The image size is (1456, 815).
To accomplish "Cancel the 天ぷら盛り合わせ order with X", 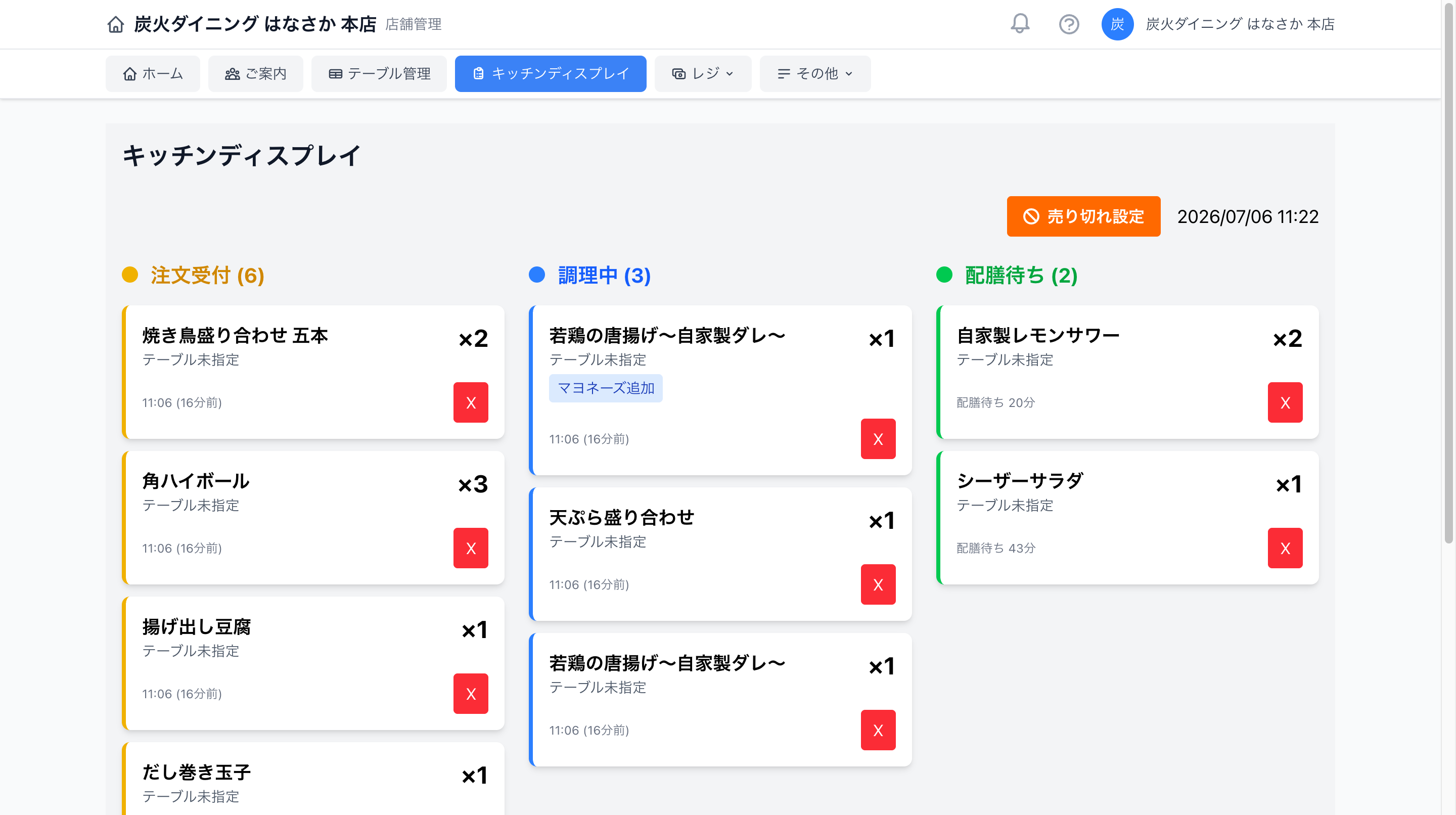I will click(878, 584).
